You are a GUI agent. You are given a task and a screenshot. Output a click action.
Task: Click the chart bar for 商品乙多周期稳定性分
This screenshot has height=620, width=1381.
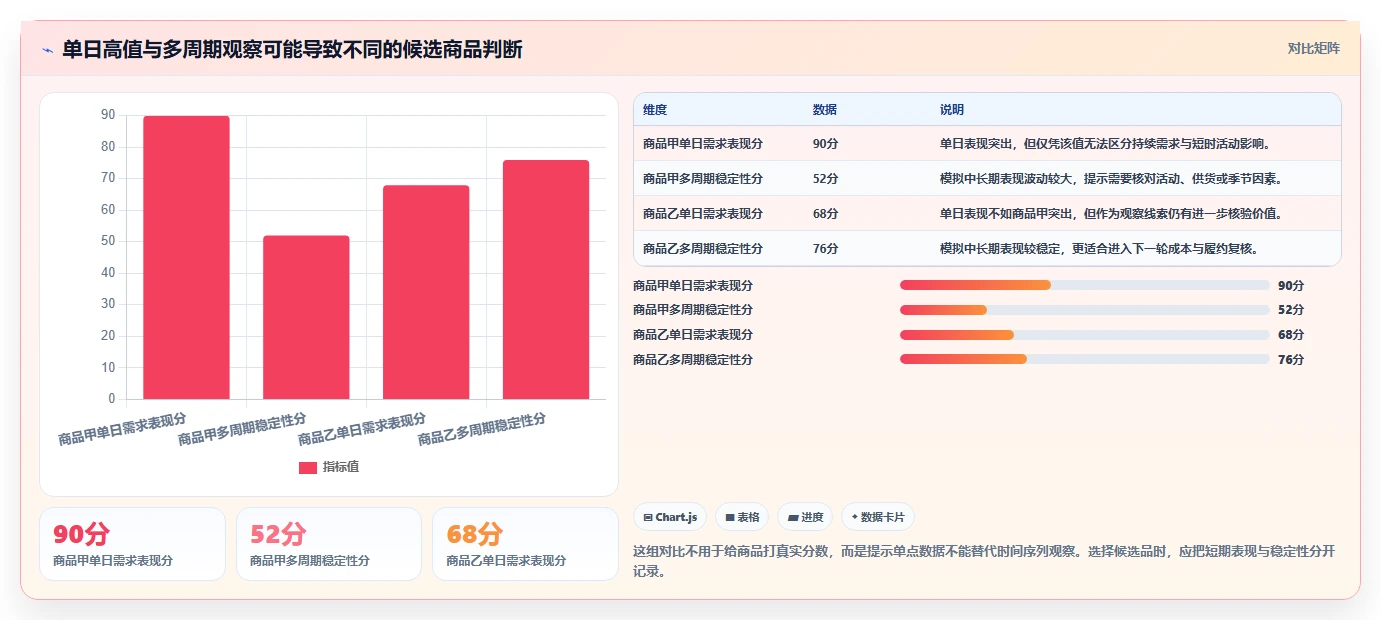[546, 280]
